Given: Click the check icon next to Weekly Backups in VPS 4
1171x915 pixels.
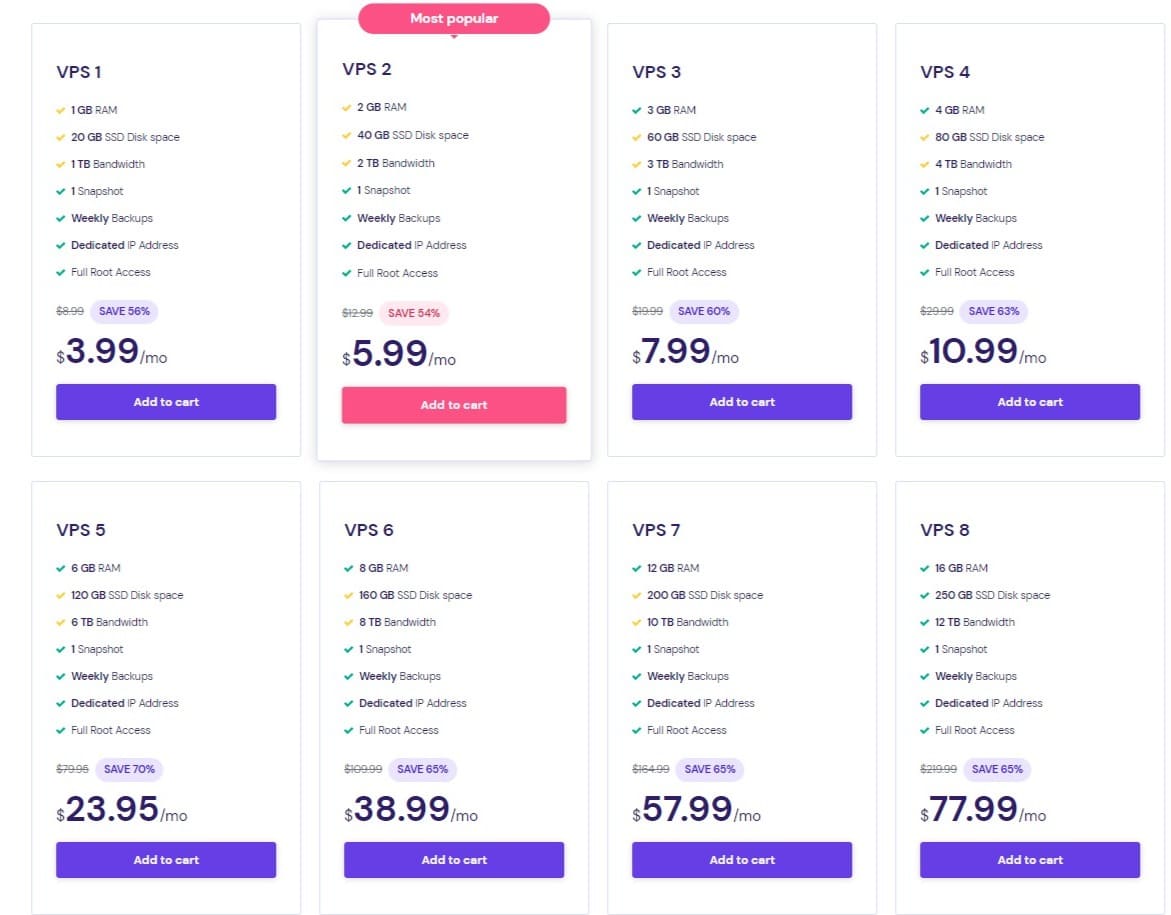Looking at the screenshot, I should click(925, 218).
